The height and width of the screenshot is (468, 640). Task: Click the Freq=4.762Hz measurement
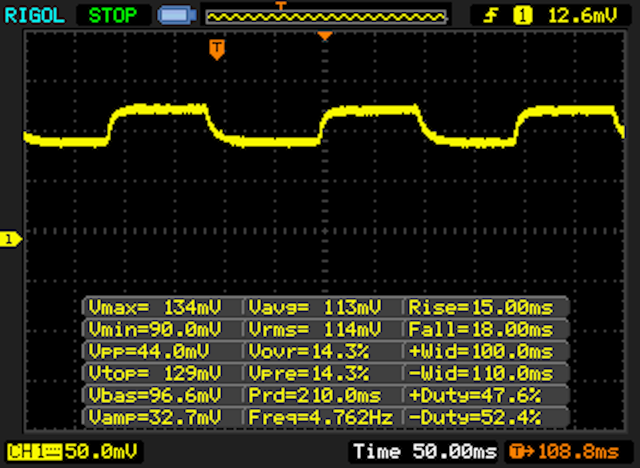coord(321,417)
